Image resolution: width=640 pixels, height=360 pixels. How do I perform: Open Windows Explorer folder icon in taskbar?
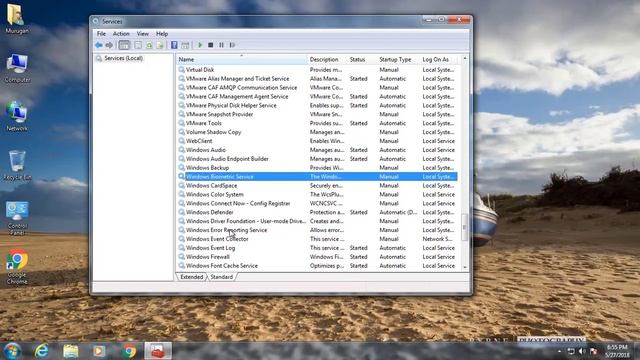[71, 351]
